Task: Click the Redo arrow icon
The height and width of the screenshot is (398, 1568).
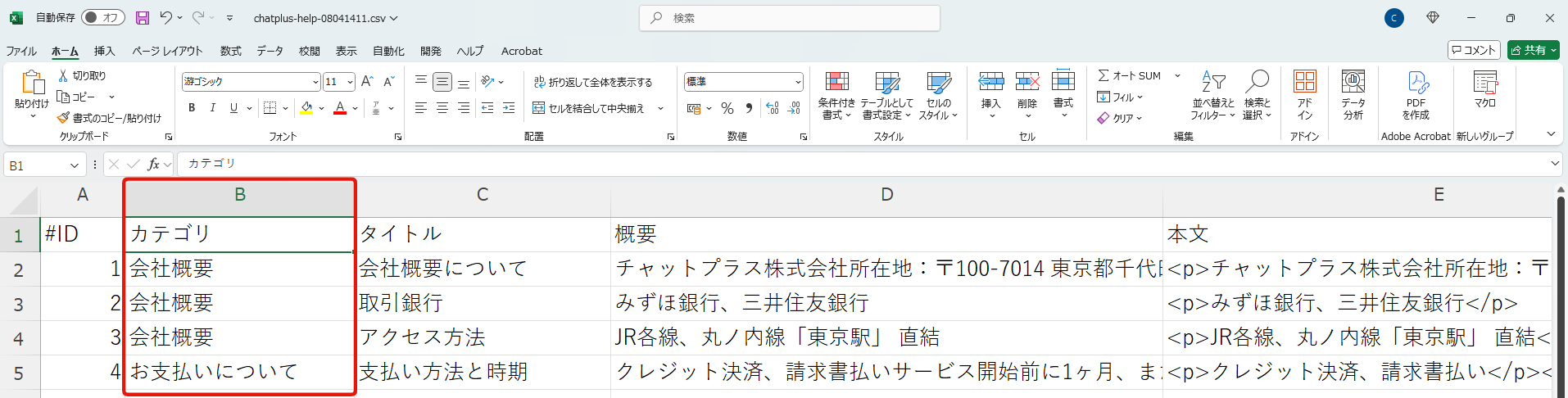Action: pos(198,17)
